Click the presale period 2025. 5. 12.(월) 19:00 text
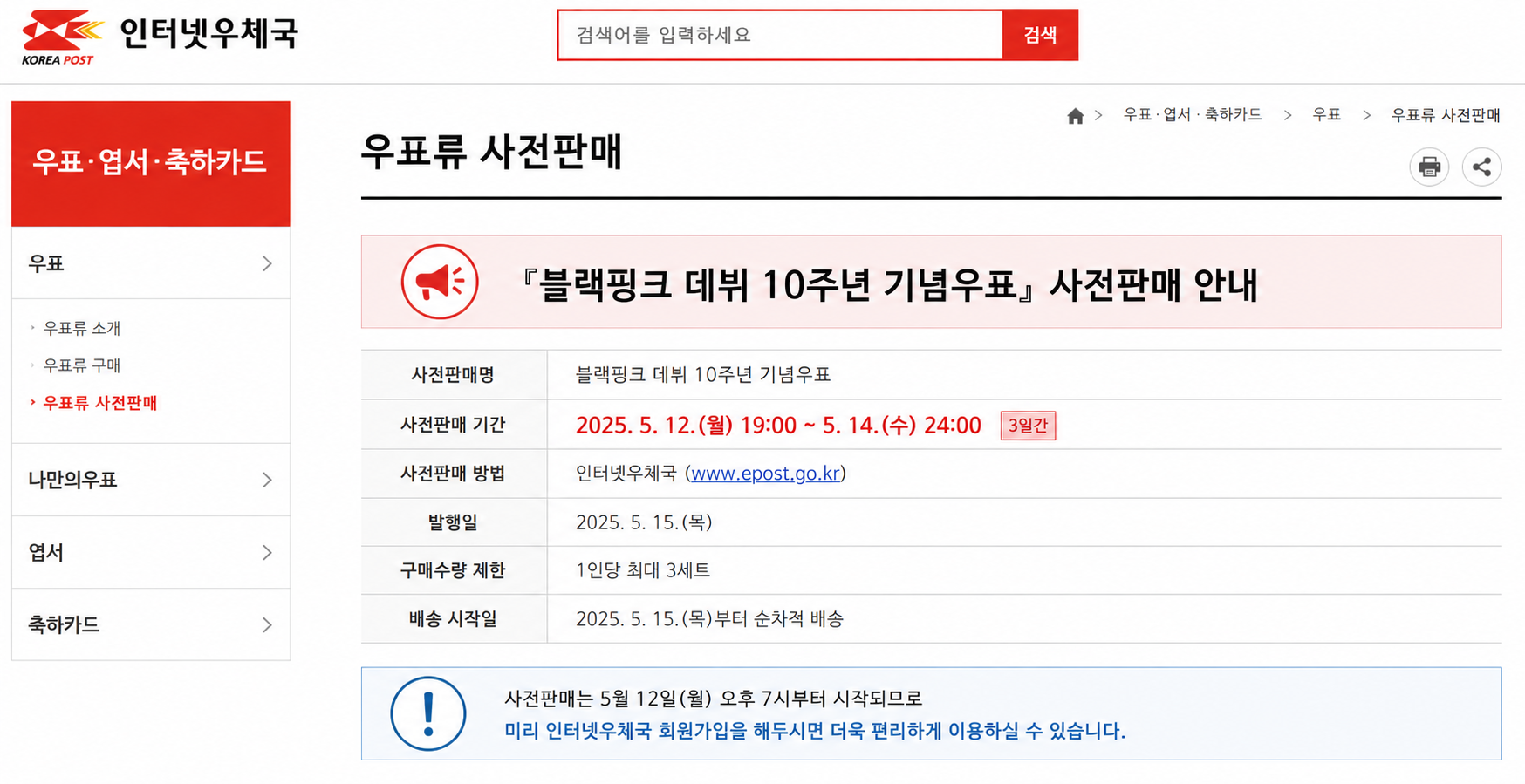 pyautogui.click(x=686, y=425)
